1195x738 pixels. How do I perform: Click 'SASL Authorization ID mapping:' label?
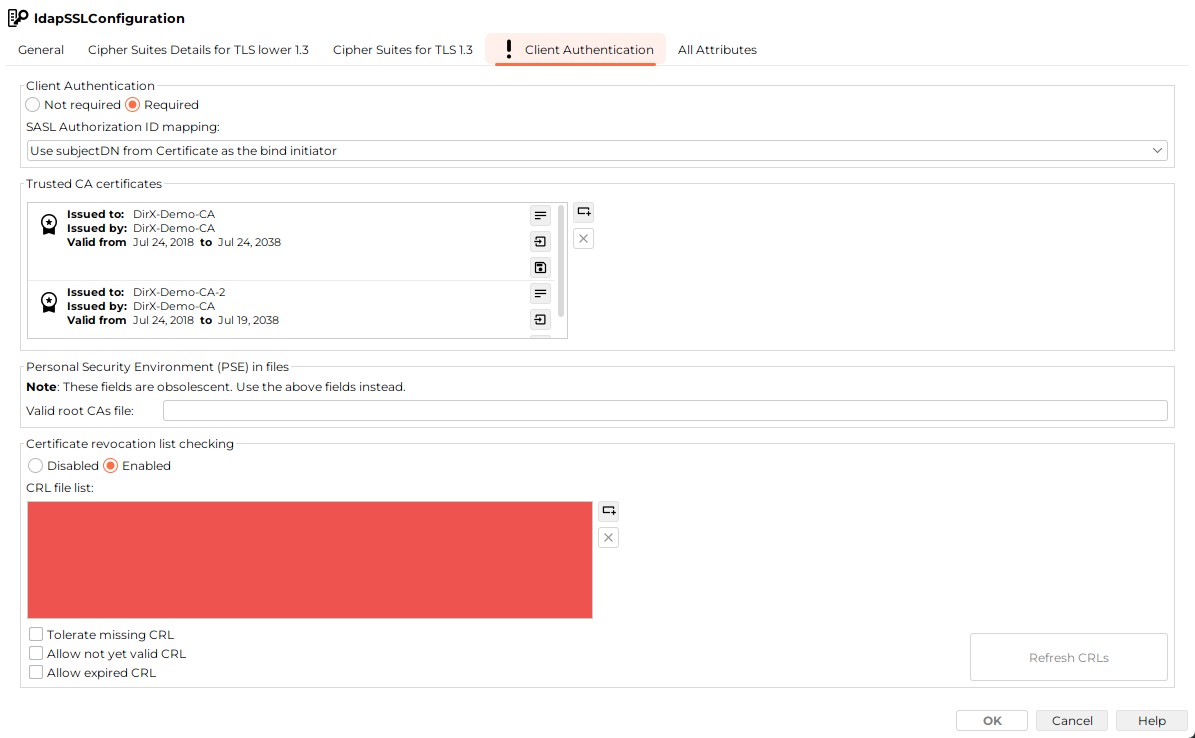pos(123,127)
